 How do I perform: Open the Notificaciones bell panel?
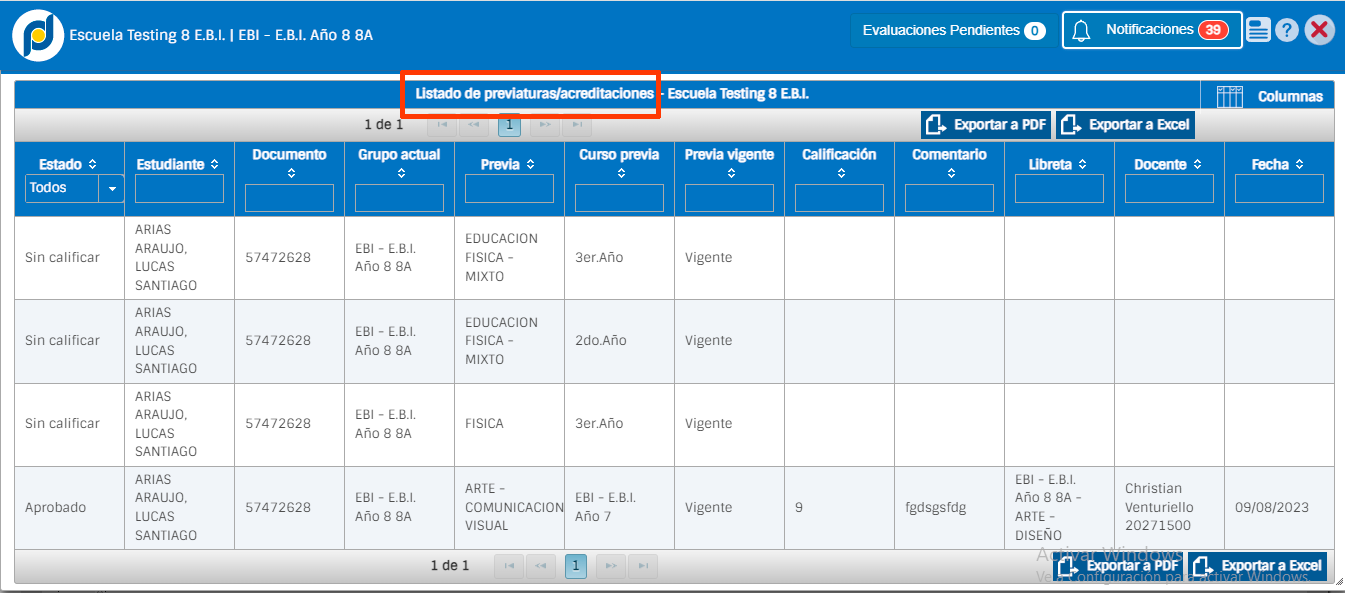click(x=1152, y=30)
